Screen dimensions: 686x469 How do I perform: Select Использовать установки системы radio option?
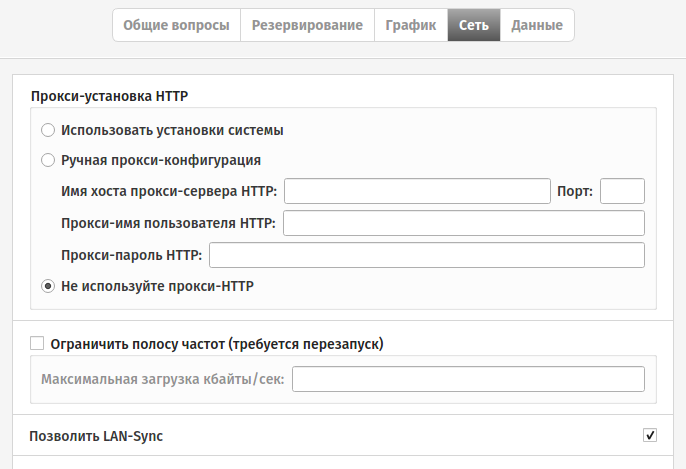point(48,130)
